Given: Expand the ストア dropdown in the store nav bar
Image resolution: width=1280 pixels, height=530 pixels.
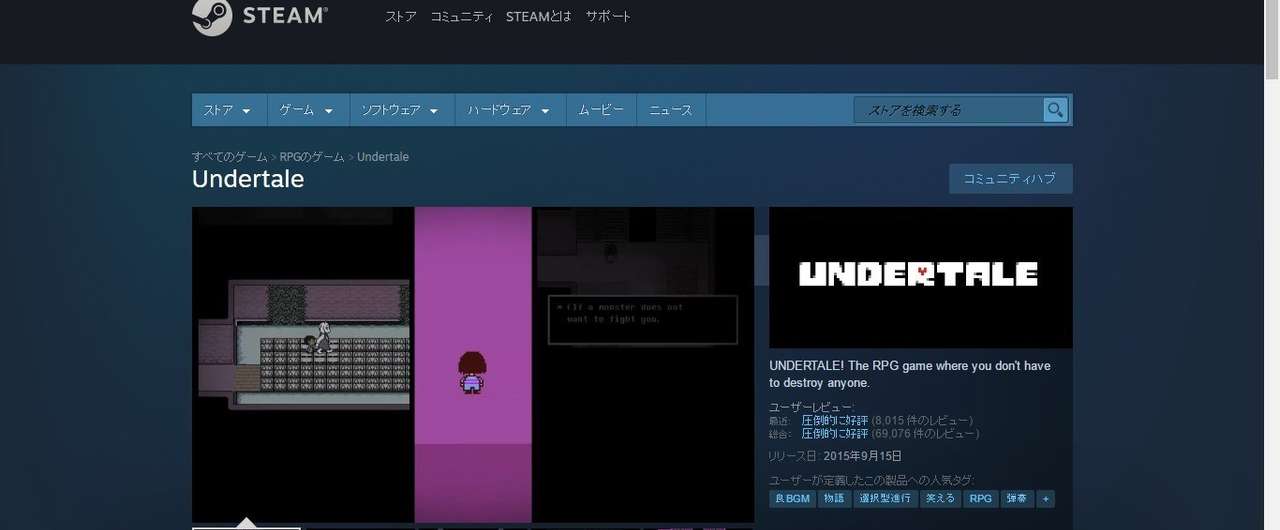Looking at the screenshot, I should click(229, 110).
